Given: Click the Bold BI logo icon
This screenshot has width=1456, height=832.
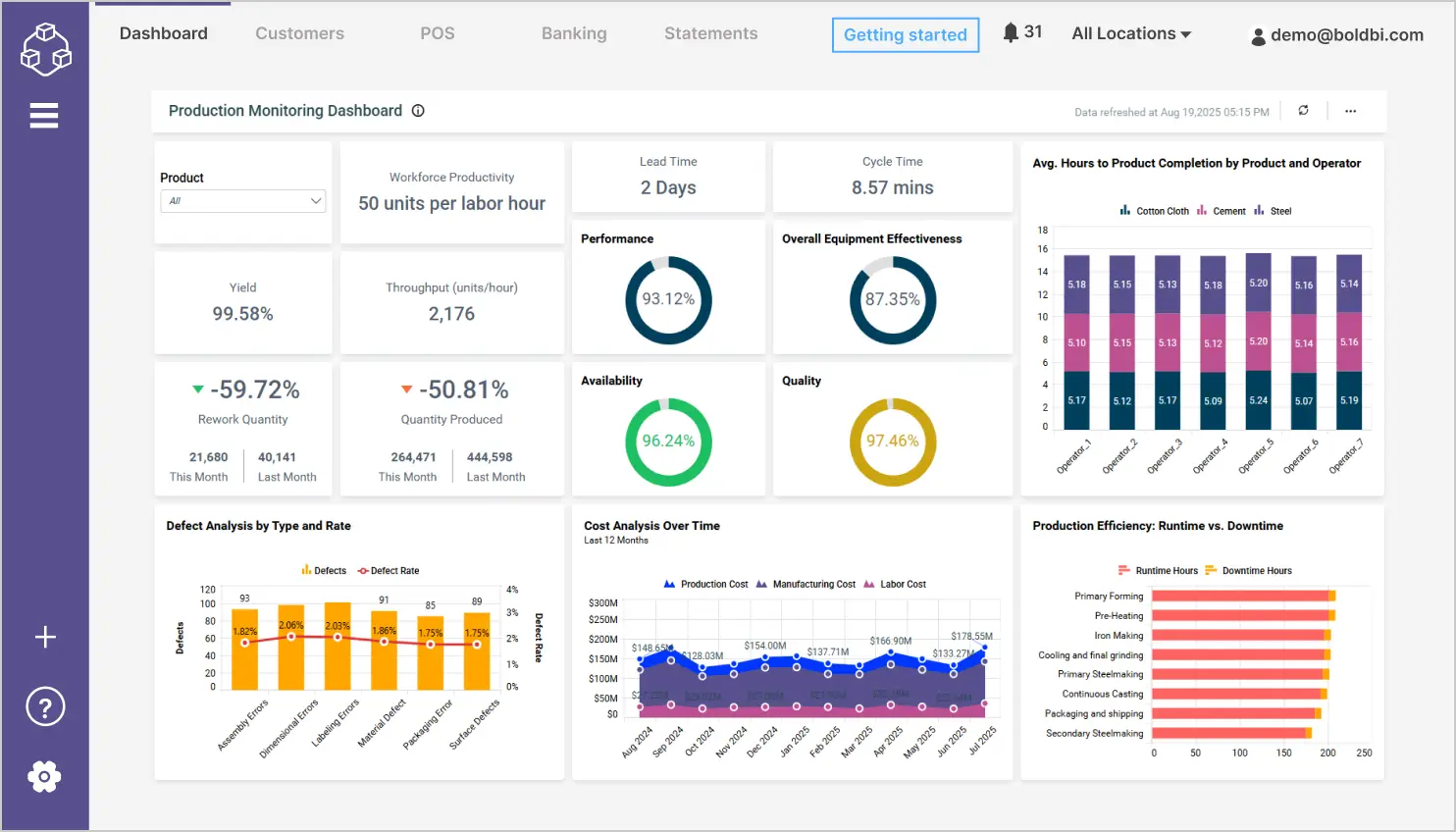Looking at the screenshot, I should click(44, 47).
